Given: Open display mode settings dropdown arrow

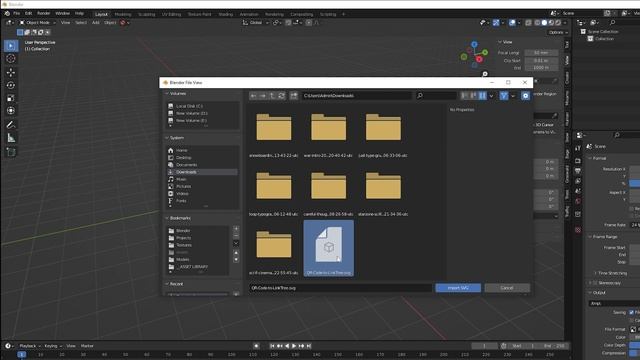Looking at the screenshot, I should click(x=491, y=96).
